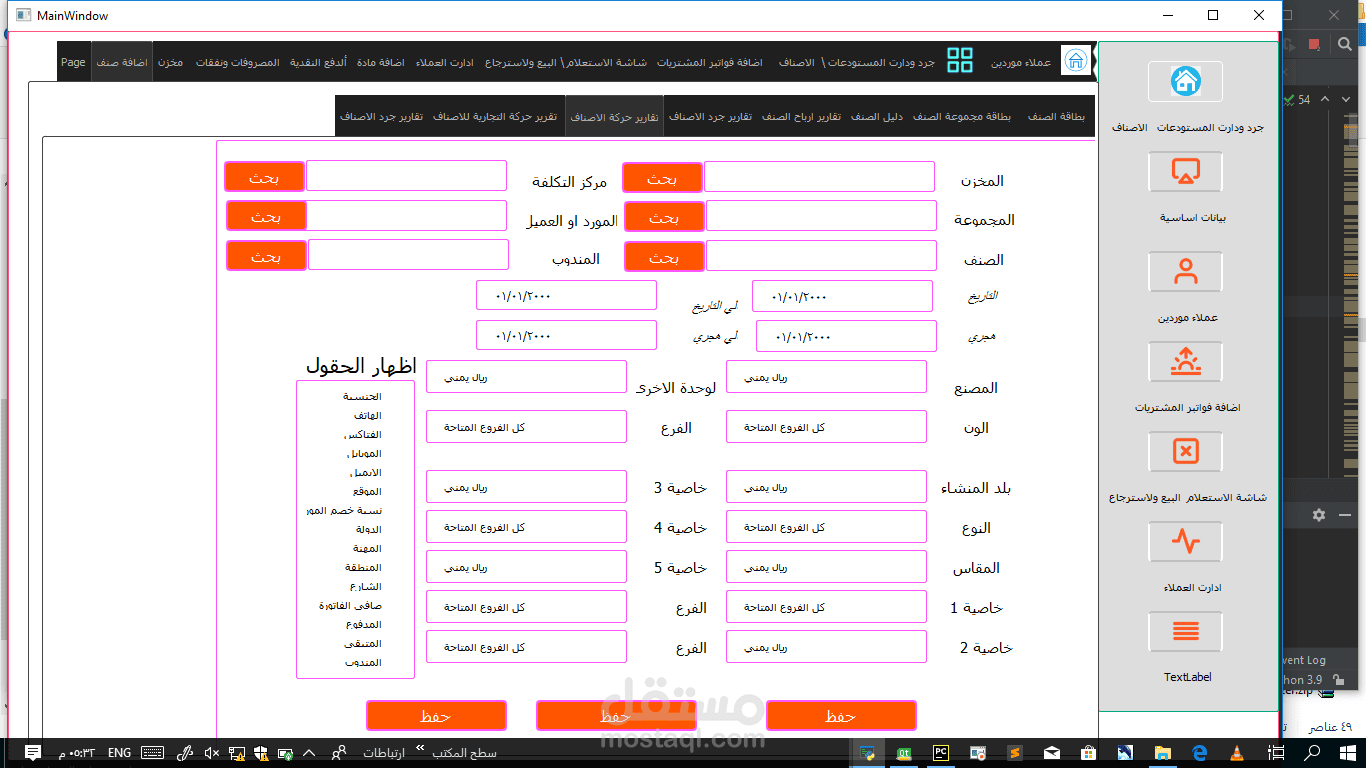Viewport: 1366px width, 768px height.
Task: Open the بلد المنشاء combo box
Action: (x=826, y=487)
